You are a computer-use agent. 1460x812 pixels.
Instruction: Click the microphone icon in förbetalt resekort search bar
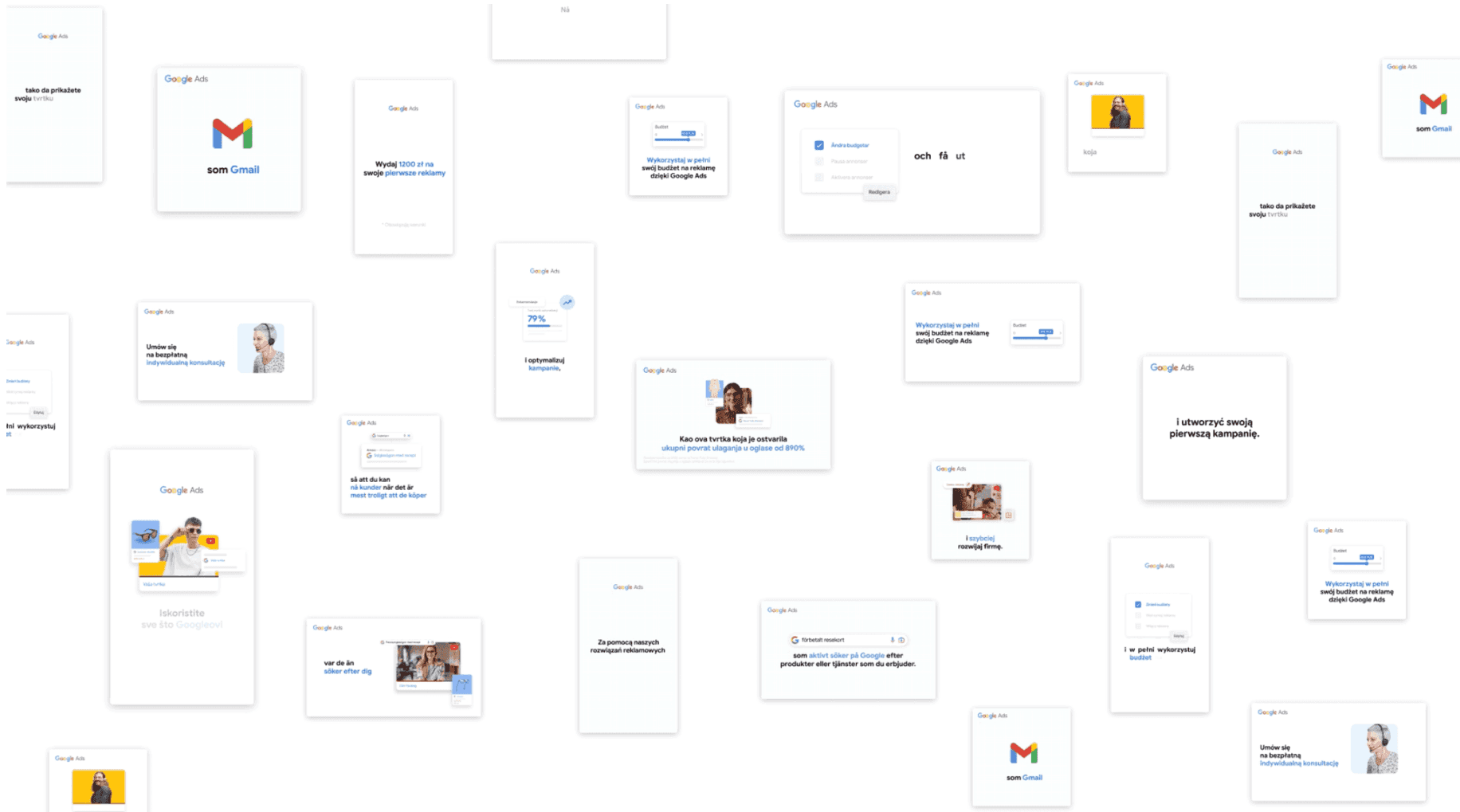coord(892,640)
